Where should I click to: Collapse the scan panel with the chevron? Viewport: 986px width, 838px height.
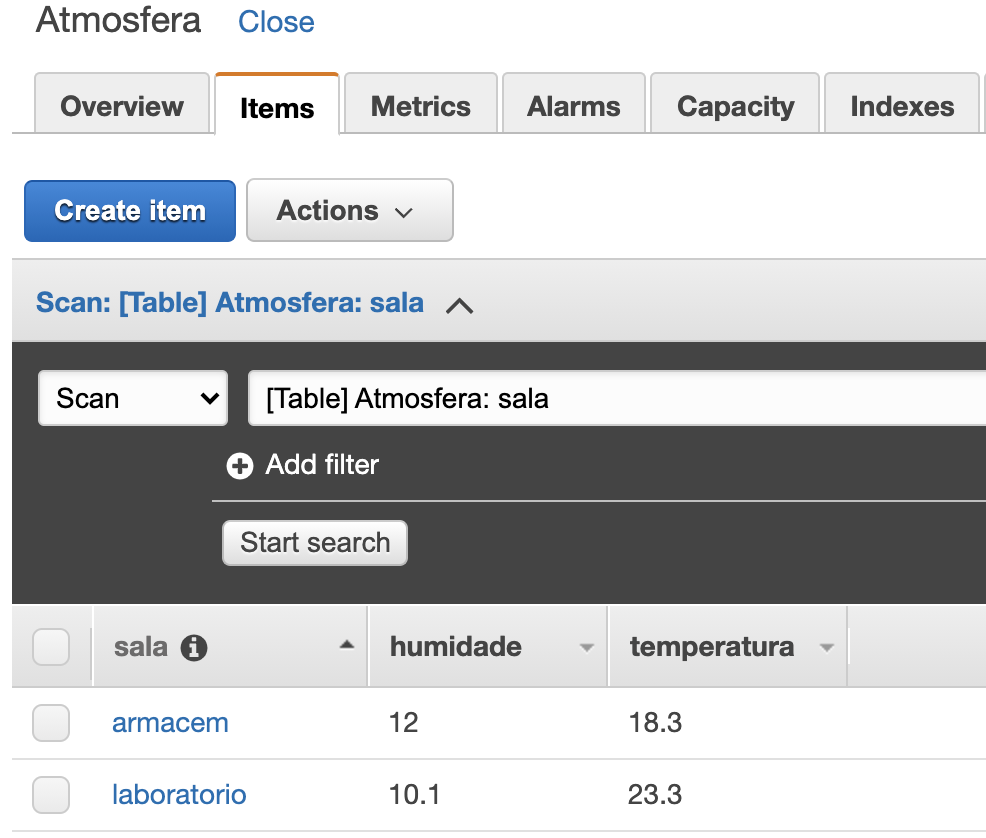point(459,306)
